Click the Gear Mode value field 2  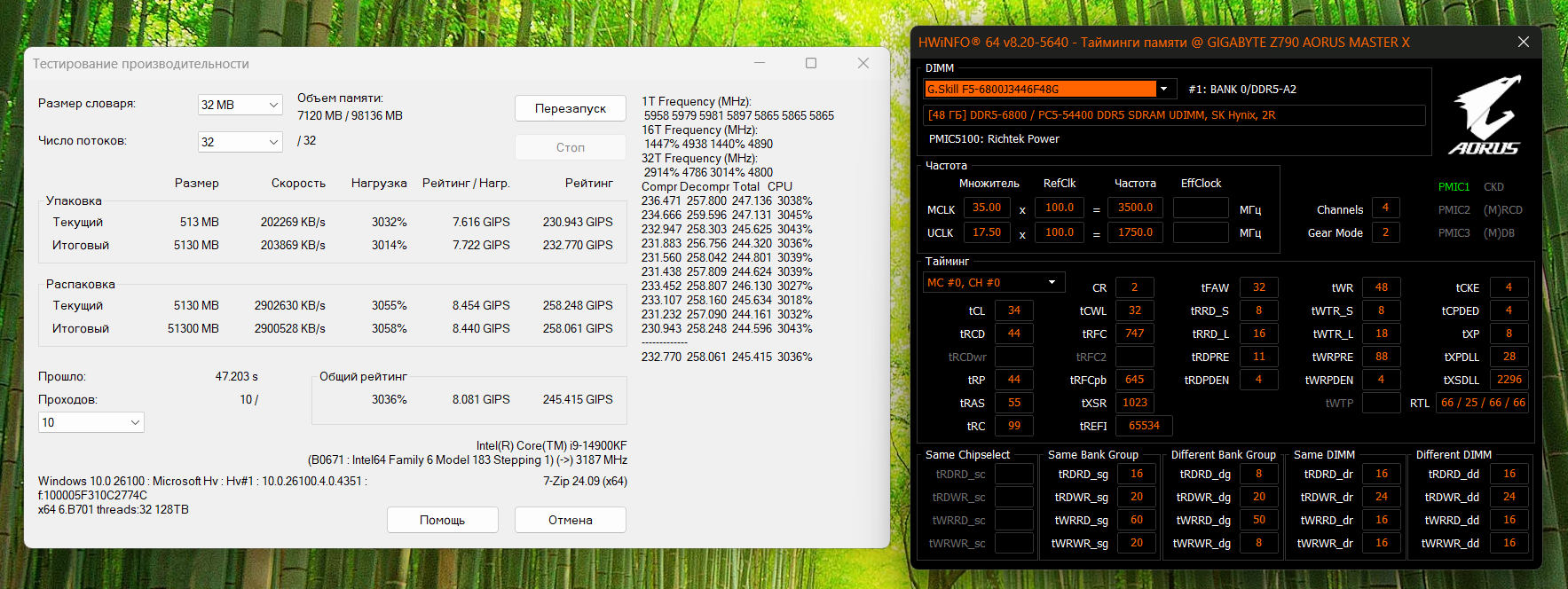pos(1385,232)
